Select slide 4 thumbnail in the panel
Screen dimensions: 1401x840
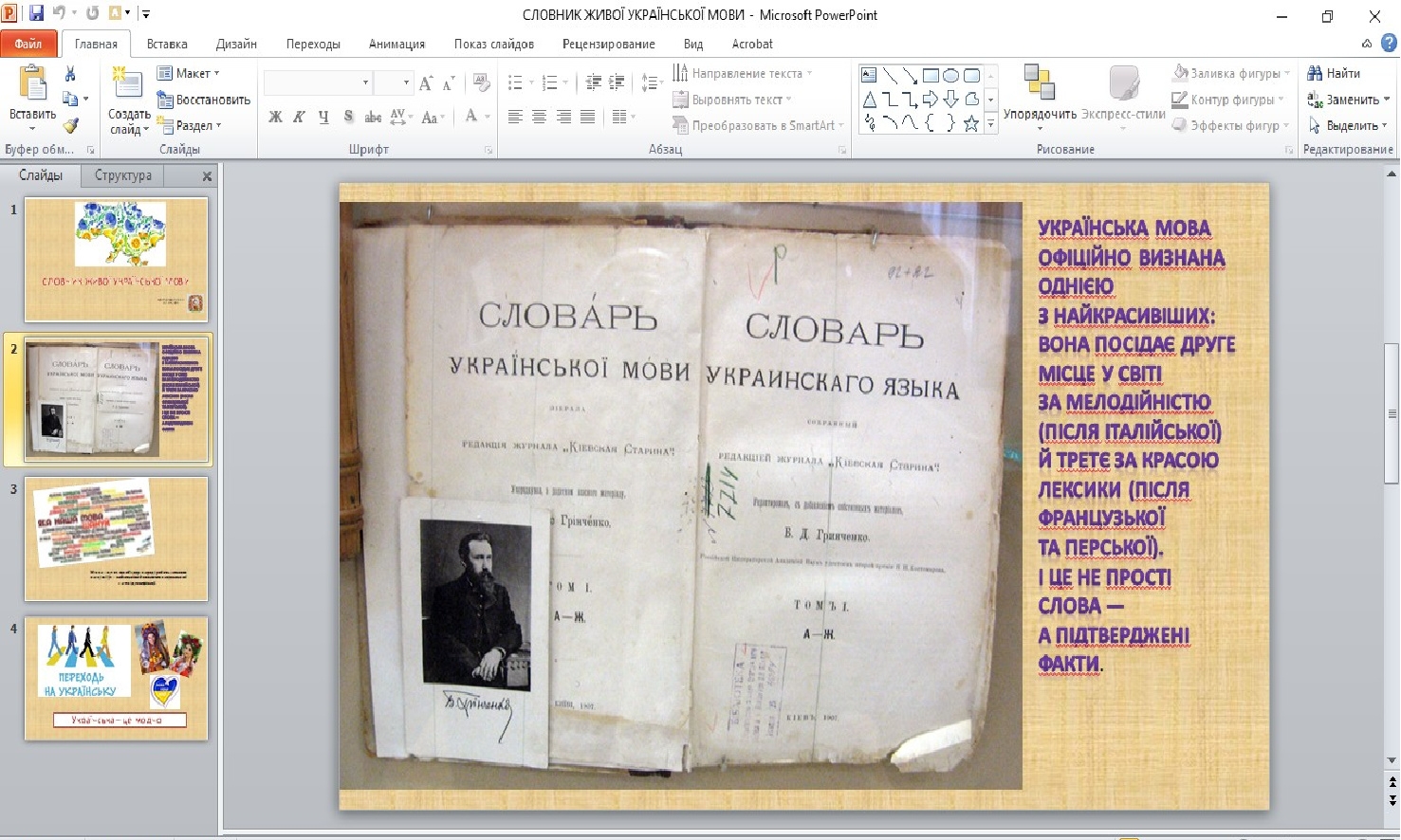tap(116, 678)
